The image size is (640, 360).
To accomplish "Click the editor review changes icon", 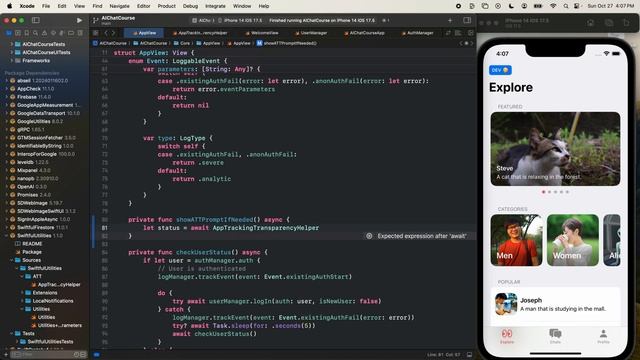I will 448,33.
